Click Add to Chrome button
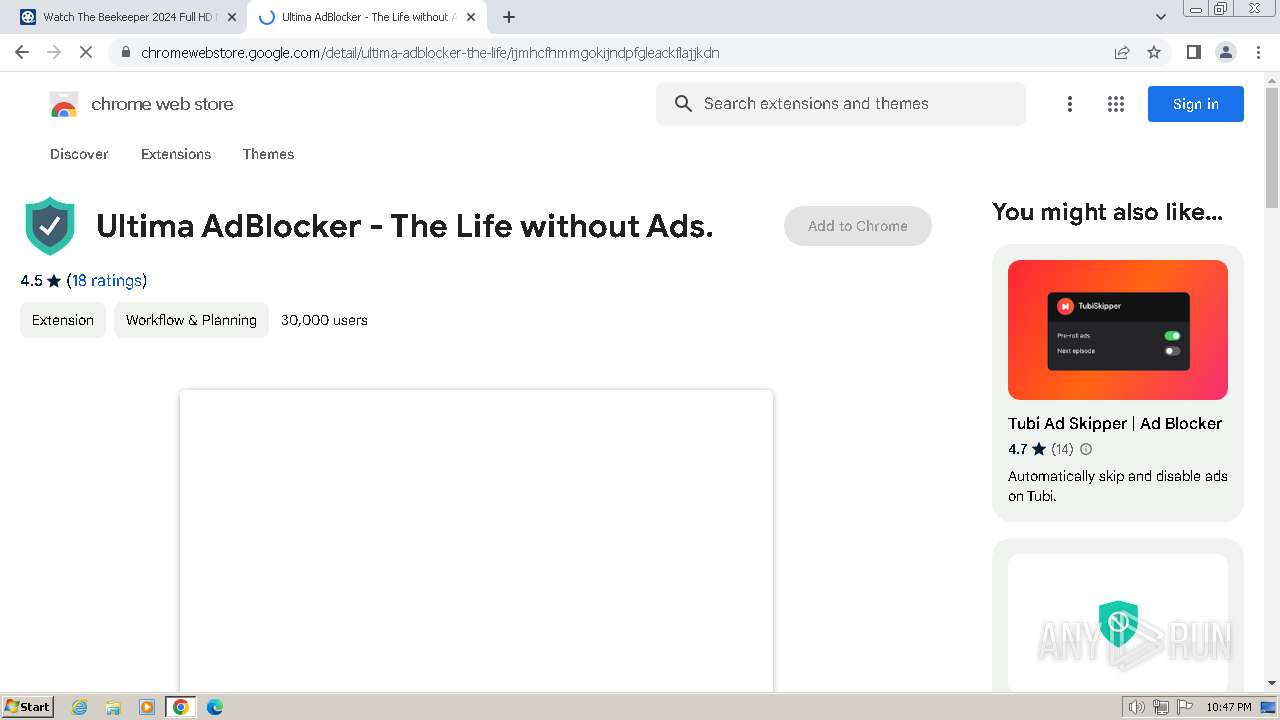1280x720 pixels. (858, 226)
